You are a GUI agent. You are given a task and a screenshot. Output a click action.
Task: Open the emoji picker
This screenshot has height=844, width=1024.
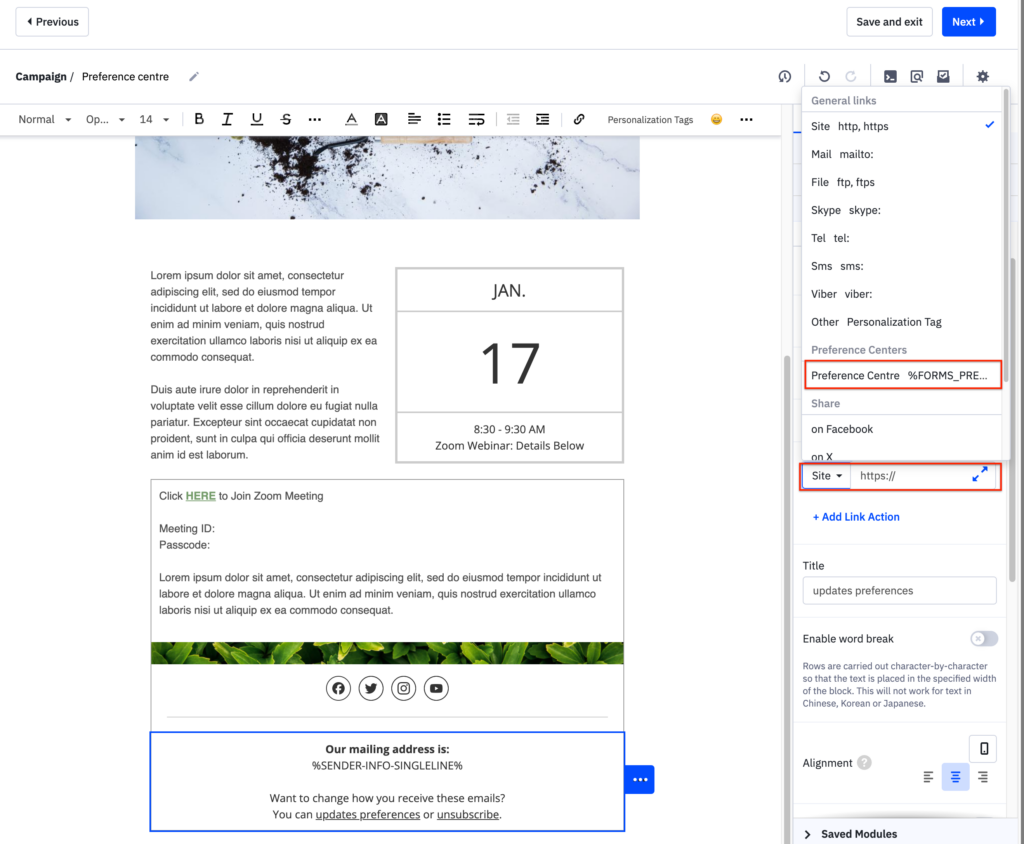tap(716, 119)
